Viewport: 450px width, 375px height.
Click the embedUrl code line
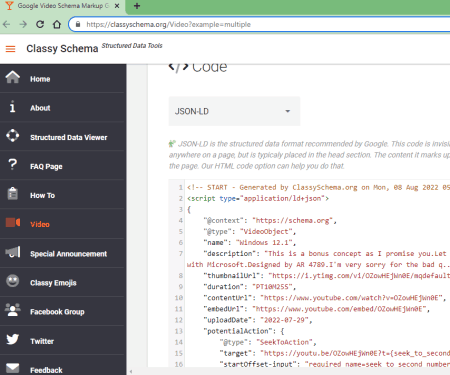point(317,309)
